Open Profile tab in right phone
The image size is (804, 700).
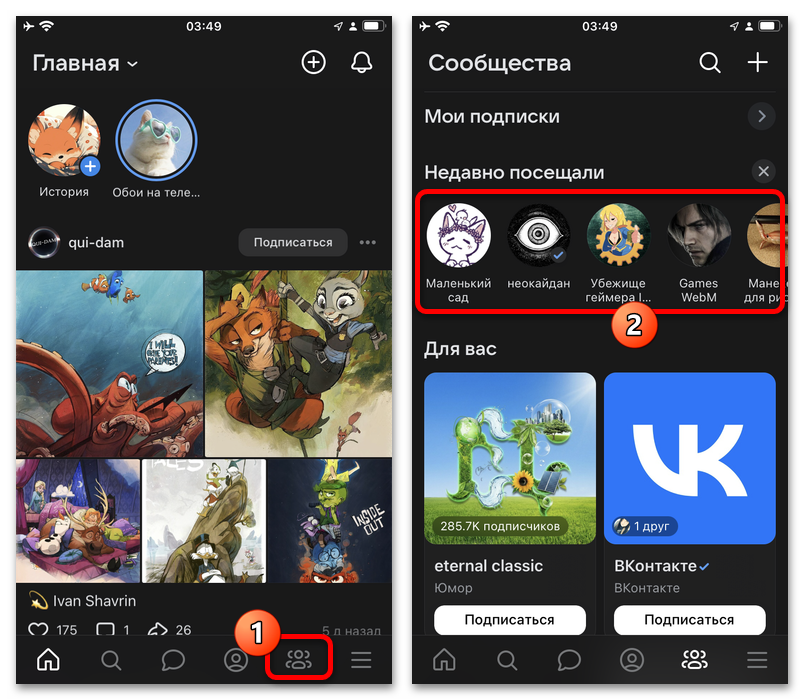point(632,660)
